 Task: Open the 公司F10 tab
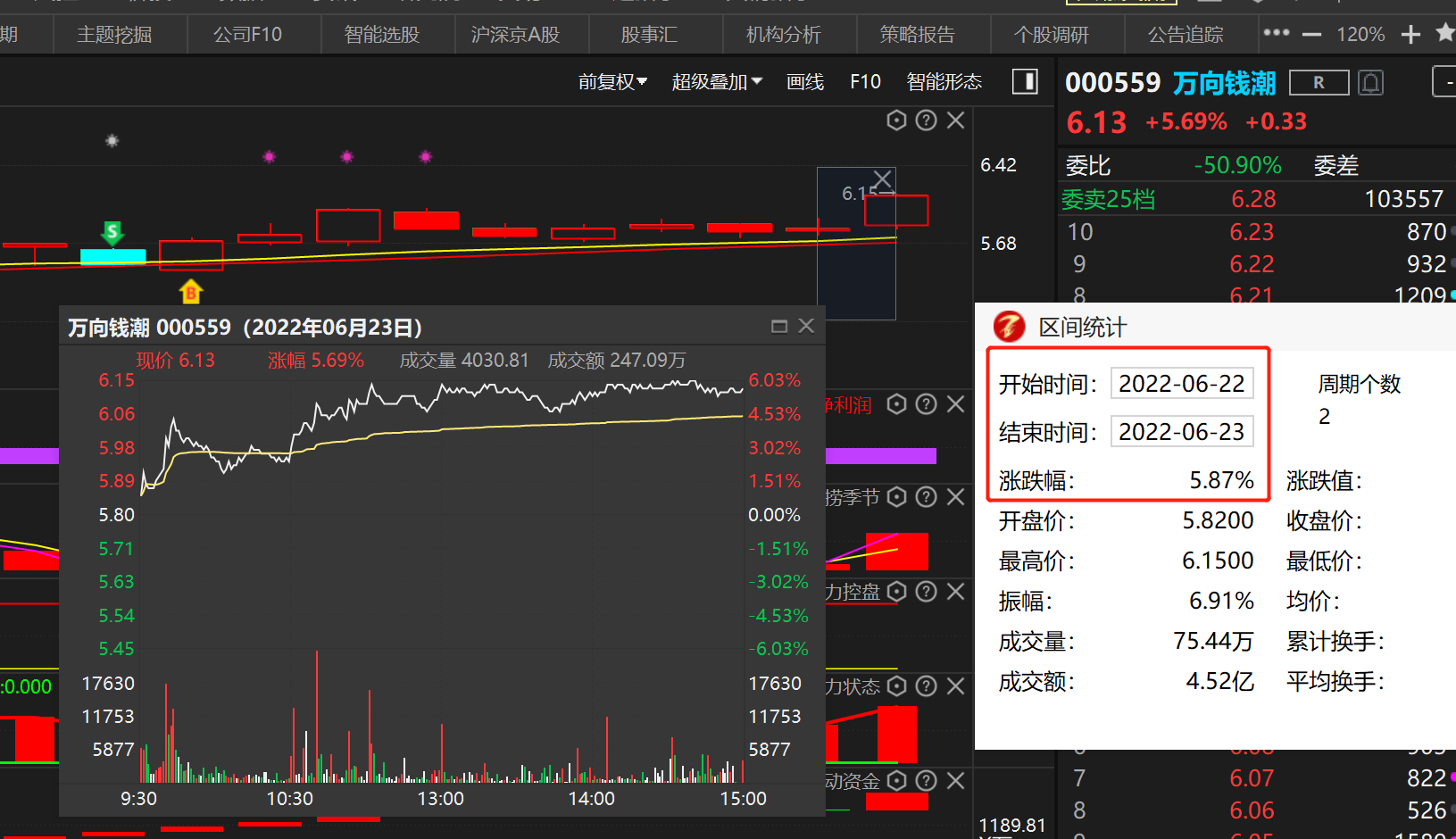coord(247,35)
